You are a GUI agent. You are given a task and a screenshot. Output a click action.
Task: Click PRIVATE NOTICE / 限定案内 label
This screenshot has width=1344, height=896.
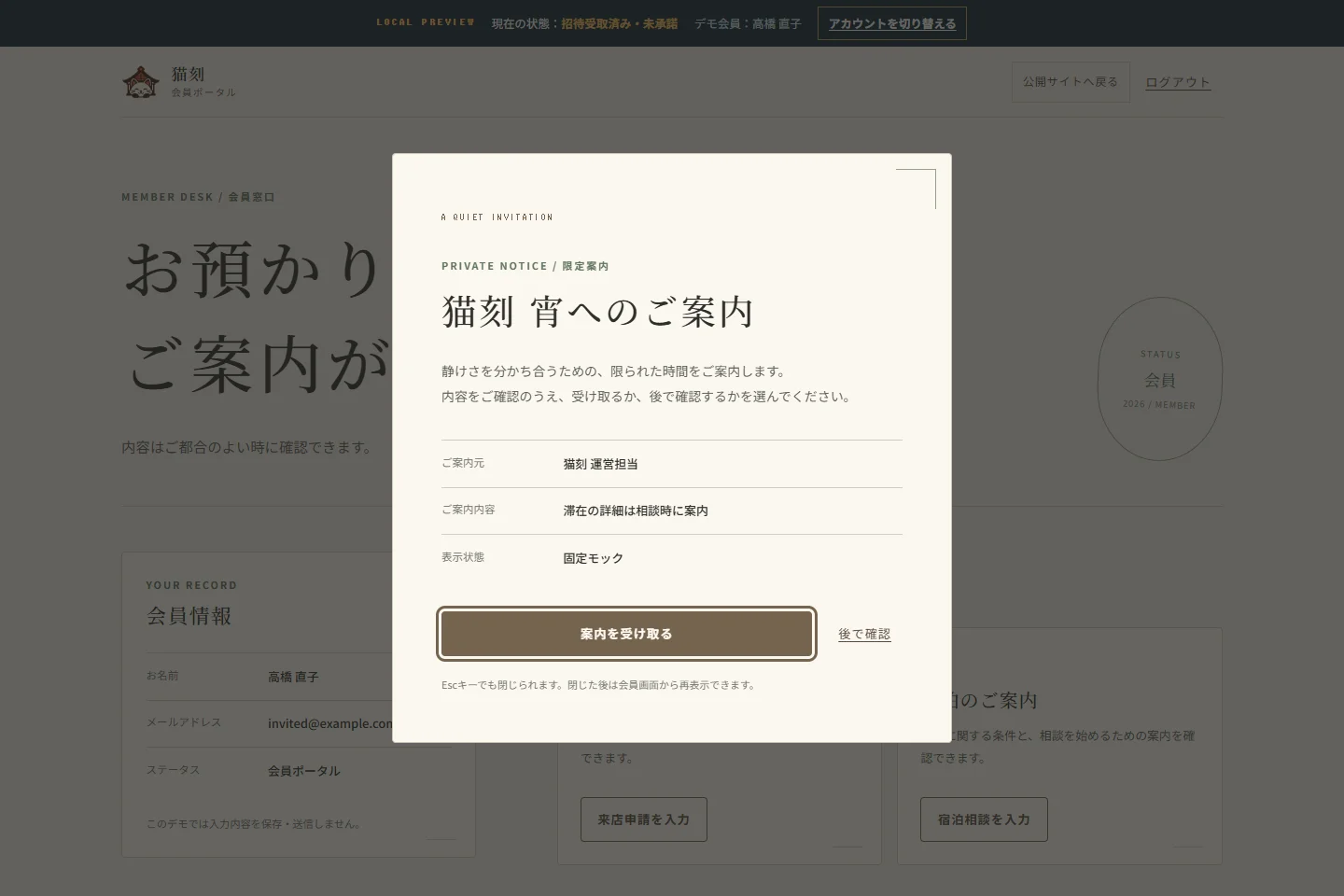click(x=525, y=266)
